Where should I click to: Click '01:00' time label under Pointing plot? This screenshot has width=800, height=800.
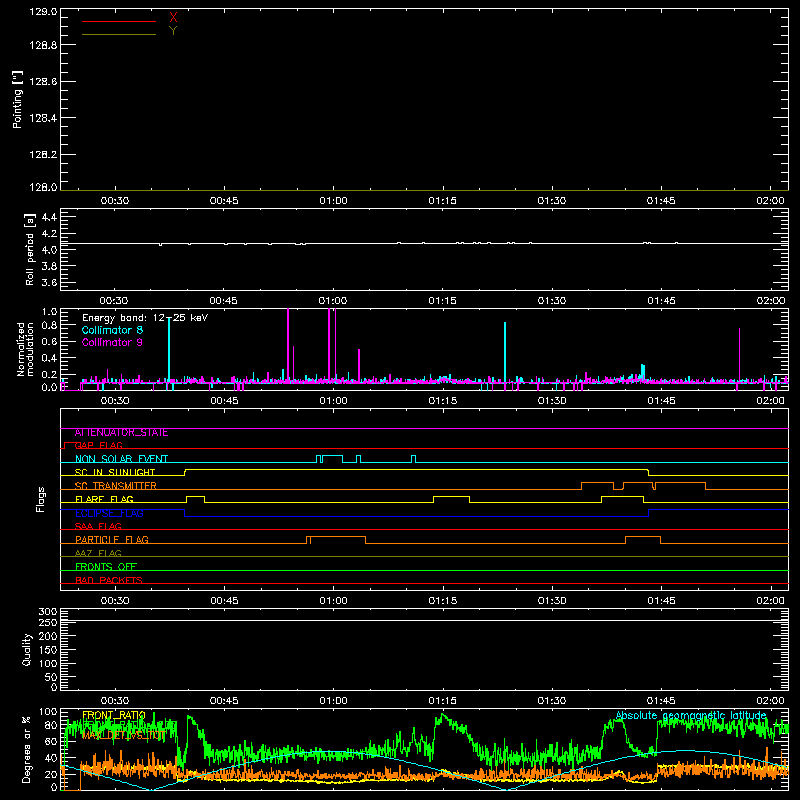click(x=333, y=201)
